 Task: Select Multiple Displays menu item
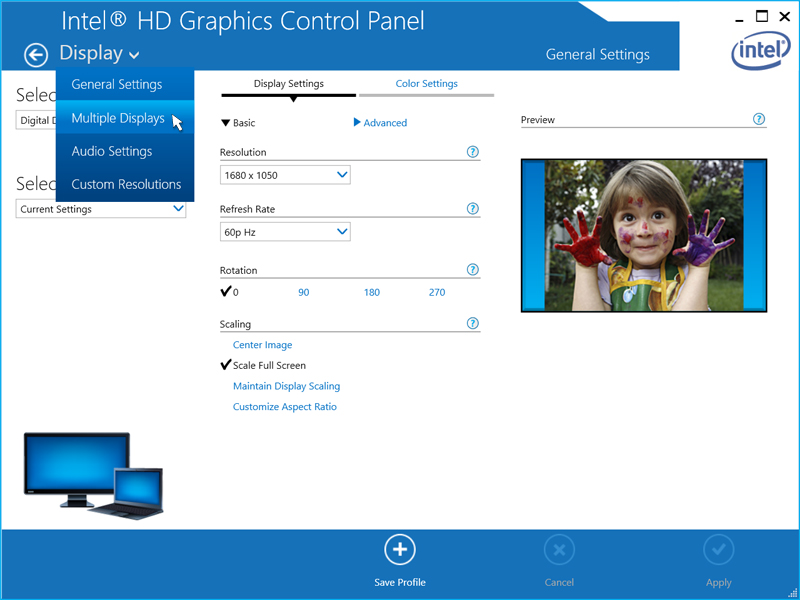(125, 117)
